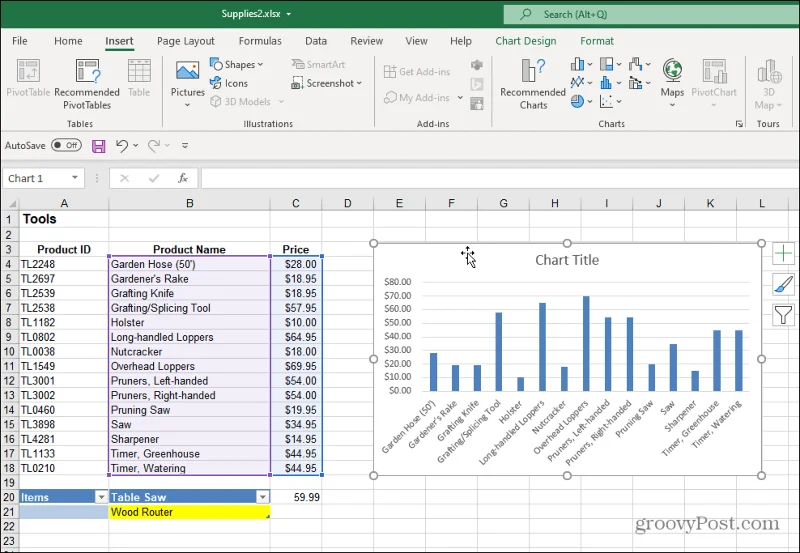
Task: Insert Scatter or Bubble chart
Action: [x=610, y=102]
